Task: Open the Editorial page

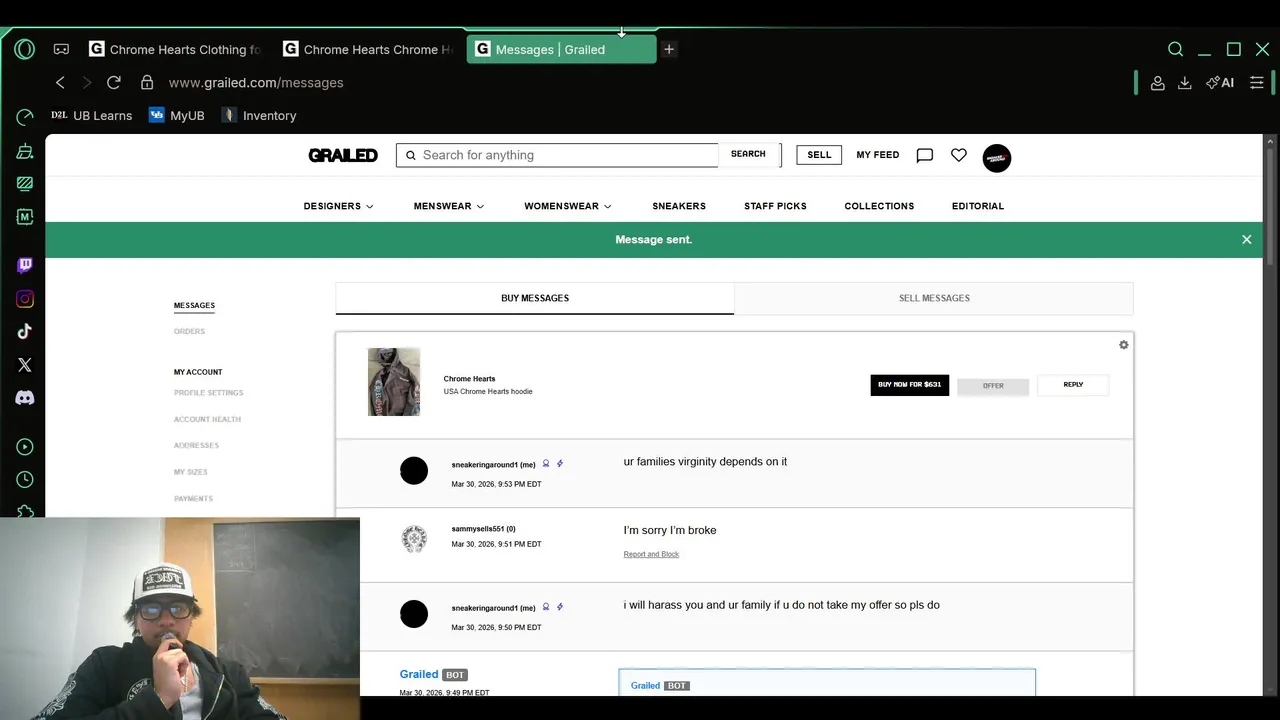Action: click(978, 206)
